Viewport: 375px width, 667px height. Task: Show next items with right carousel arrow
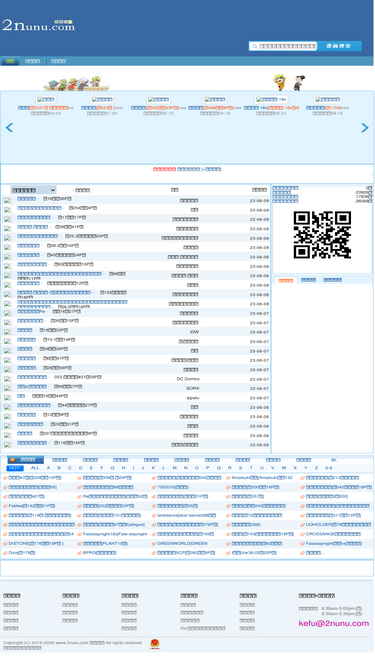[364, 127]
